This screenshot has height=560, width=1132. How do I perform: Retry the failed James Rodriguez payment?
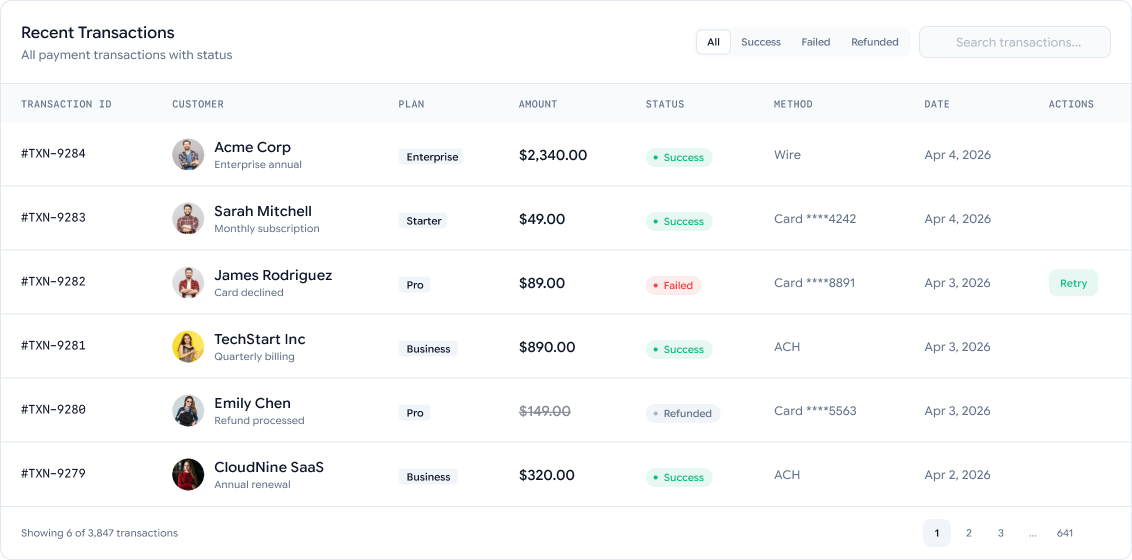[1073, 283]
